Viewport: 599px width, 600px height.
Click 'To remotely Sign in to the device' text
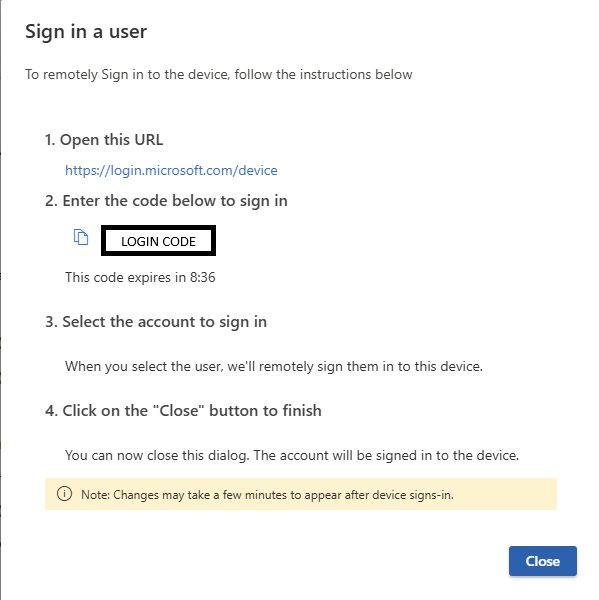(x=219, y=74)
